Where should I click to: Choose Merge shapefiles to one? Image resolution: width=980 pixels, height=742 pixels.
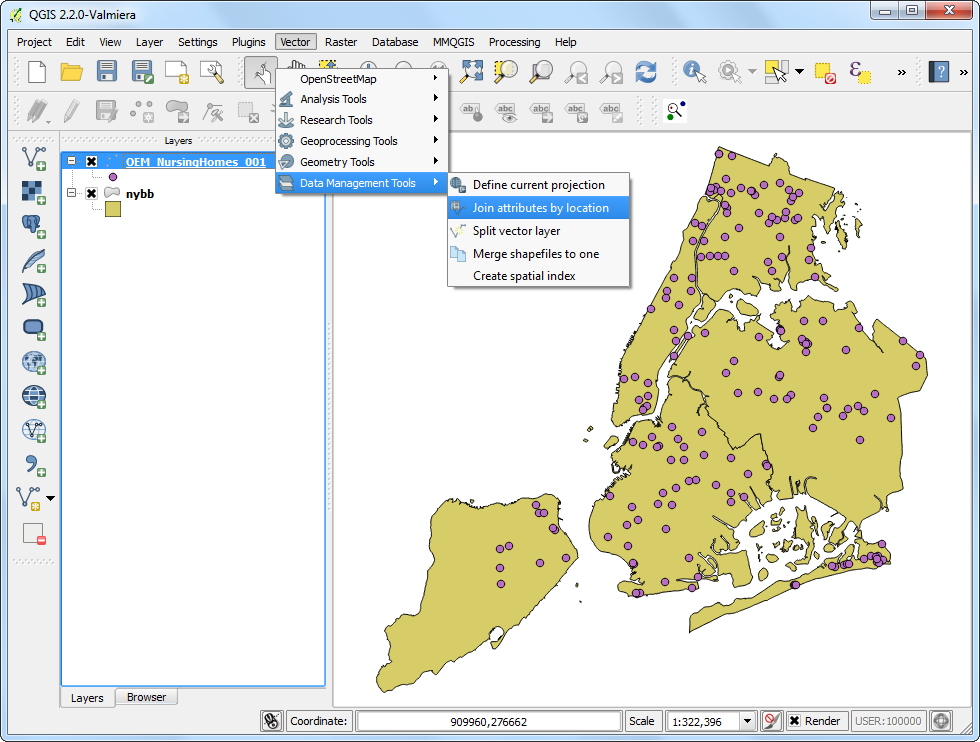[538, 254]
